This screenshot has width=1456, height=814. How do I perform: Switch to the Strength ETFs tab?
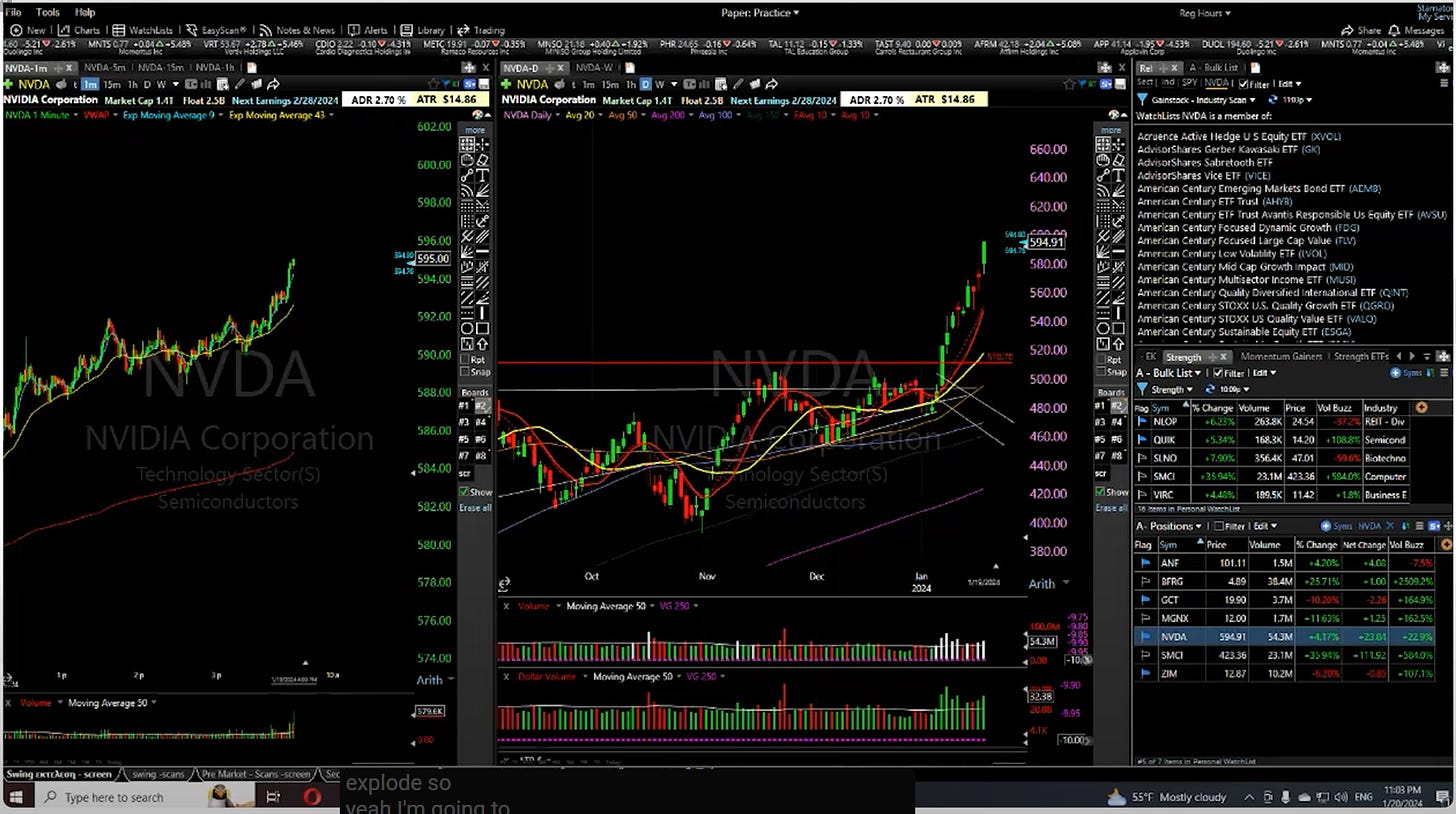(1361, 356)
